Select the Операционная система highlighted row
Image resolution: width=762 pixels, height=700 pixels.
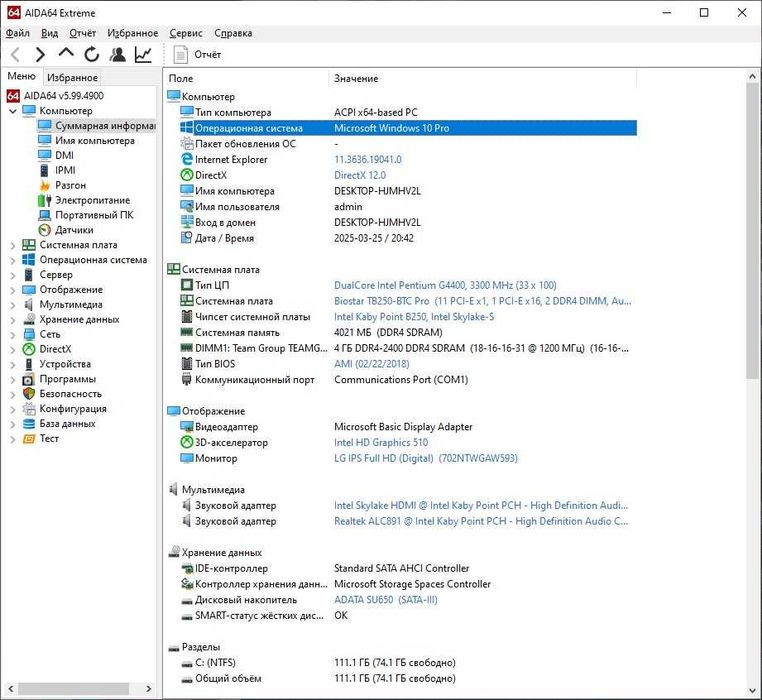pyautogui.click(x=408, y=128)
